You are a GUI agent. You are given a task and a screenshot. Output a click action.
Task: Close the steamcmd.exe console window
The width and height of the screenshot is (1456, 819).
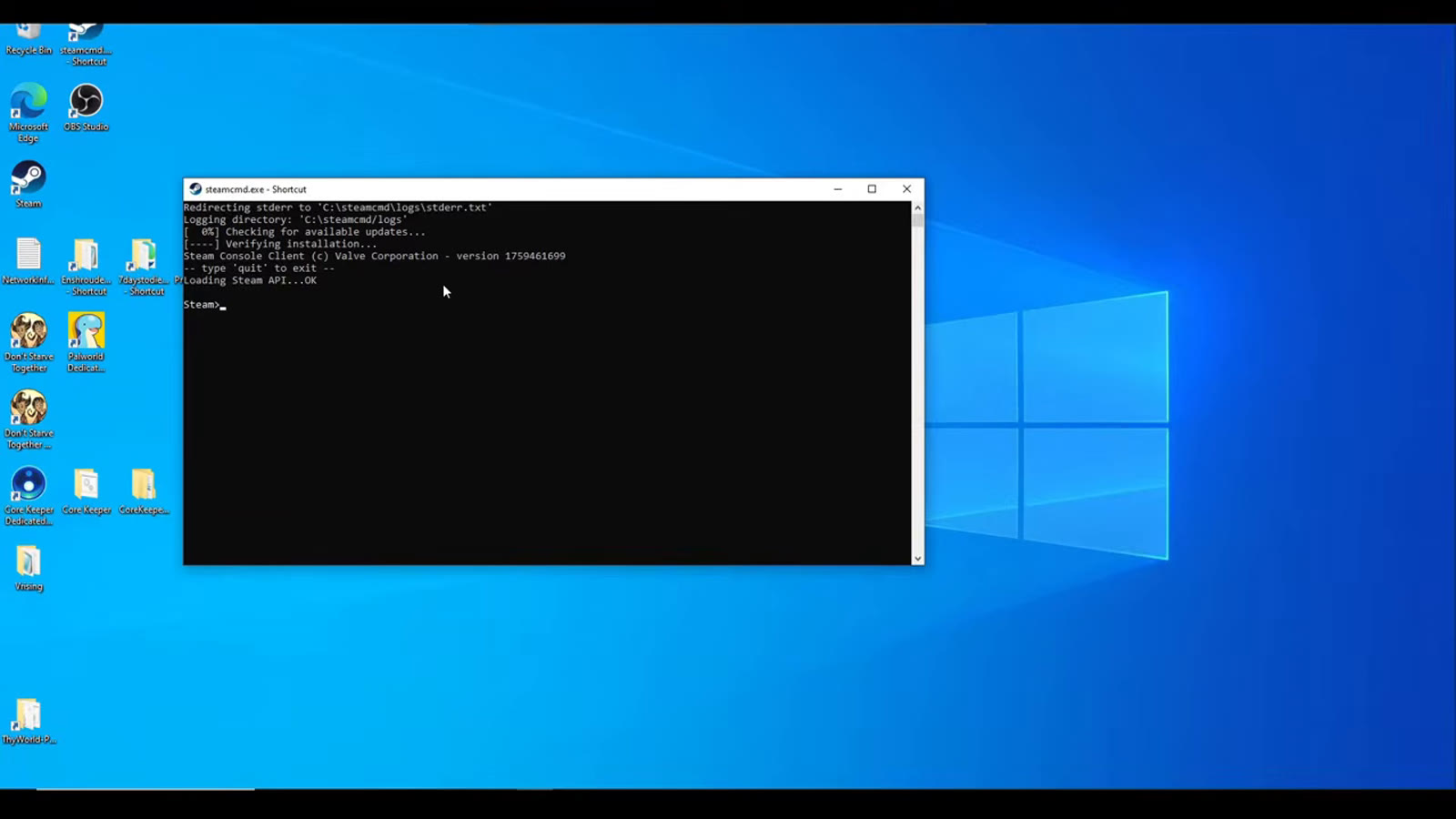coord(906,189)
